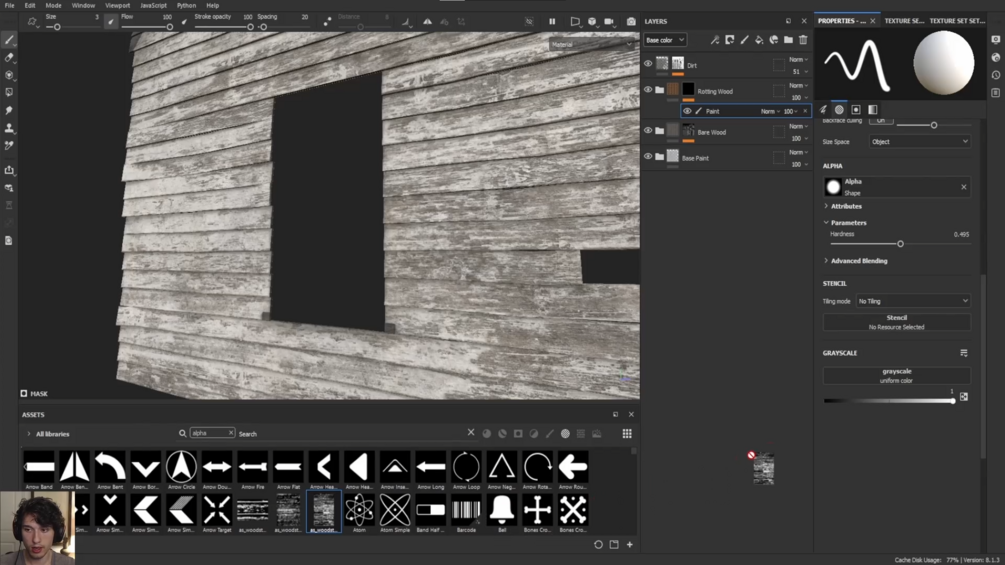Select the Smudge tool
This screenshot has width=1005, height=565.
9,110
